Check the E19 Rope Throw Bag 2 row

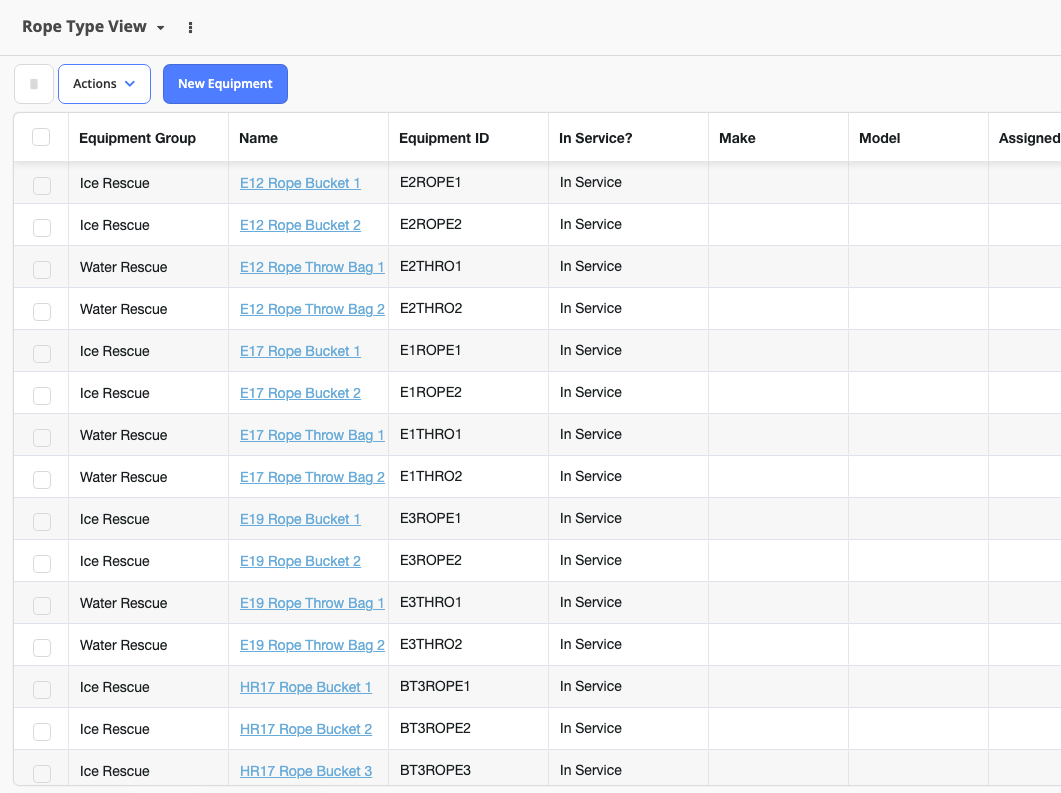42,647
